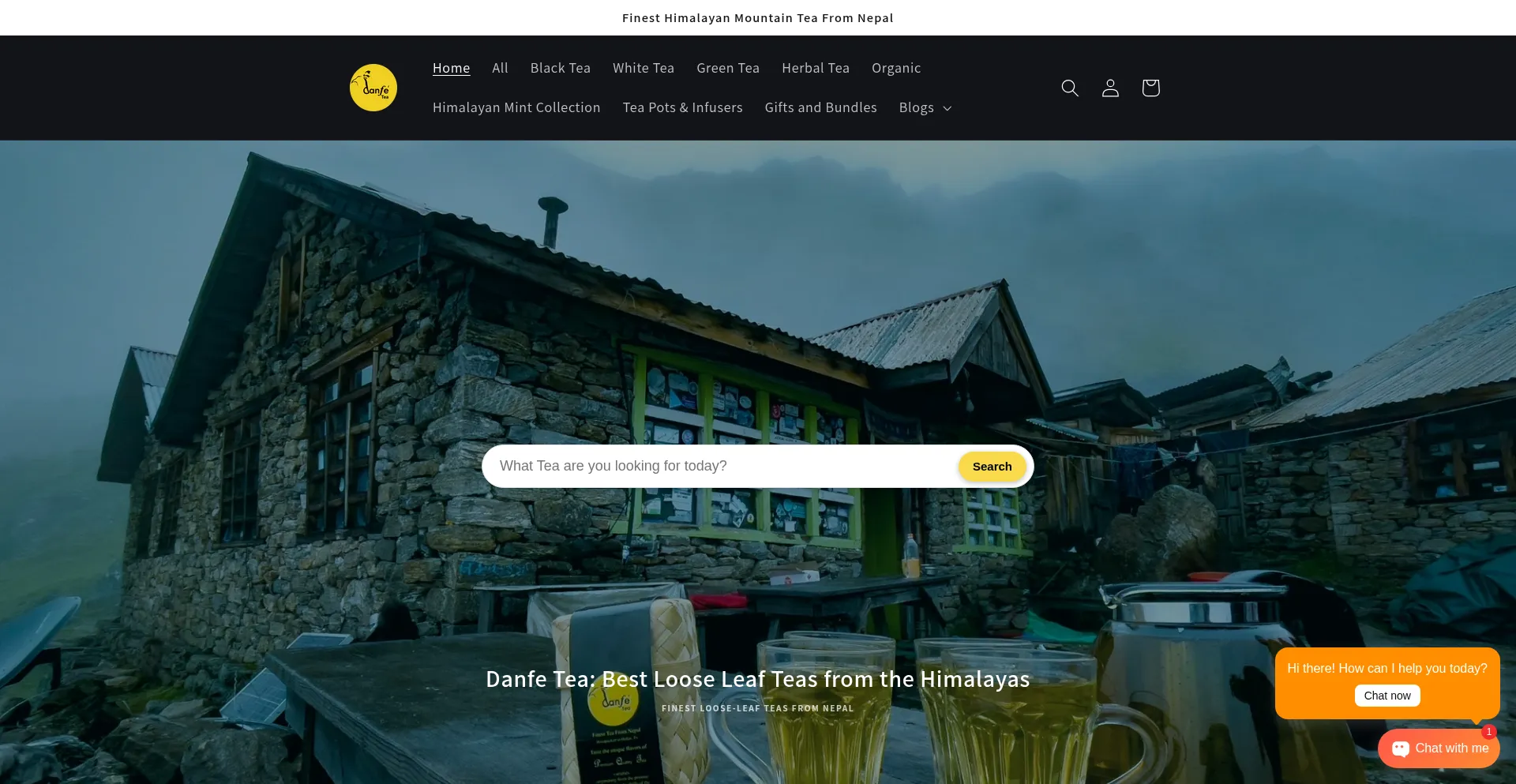The image size is (1516, 784).
Task: Open the All products menu item
Action: 500,68
